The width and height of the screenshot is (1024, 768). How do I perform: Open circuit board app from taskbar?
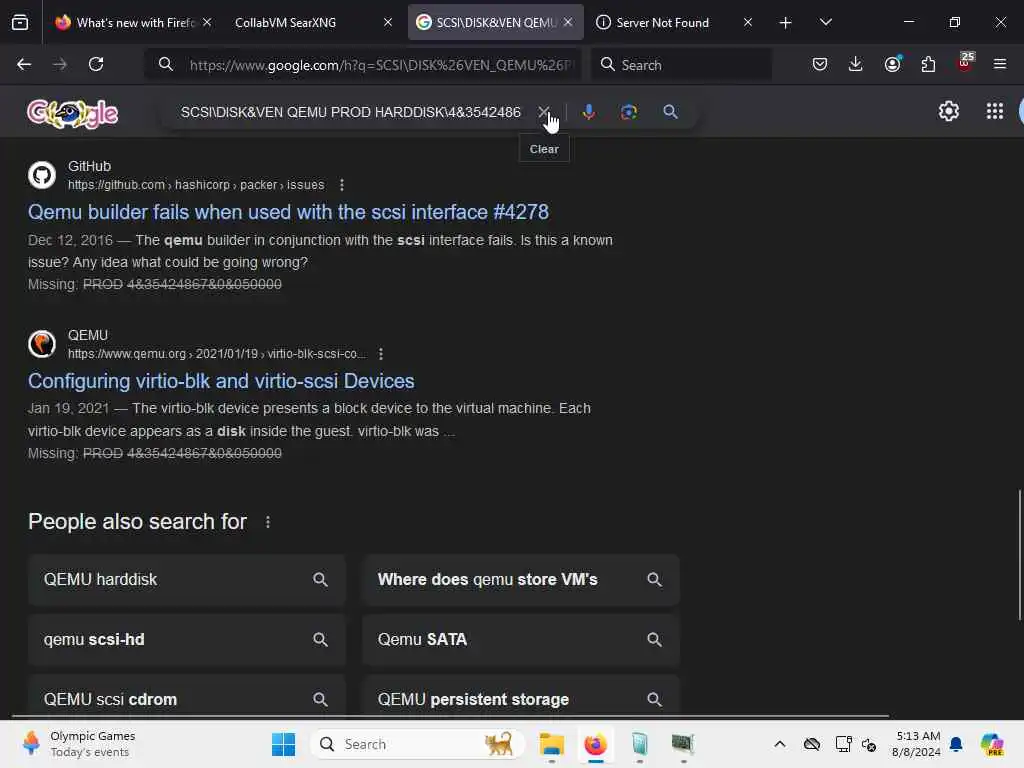coord(682,744)
